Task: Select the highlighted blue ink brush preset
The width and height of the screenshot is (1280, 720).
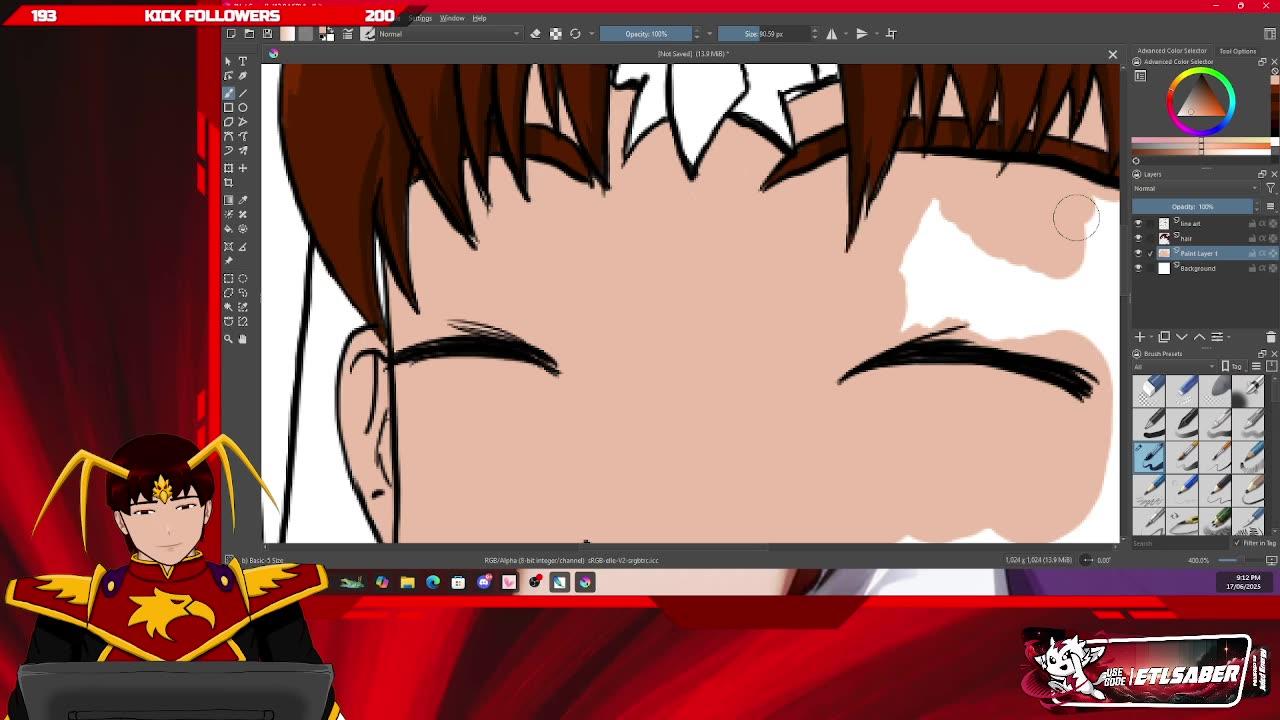Action: coord(1149,457)
